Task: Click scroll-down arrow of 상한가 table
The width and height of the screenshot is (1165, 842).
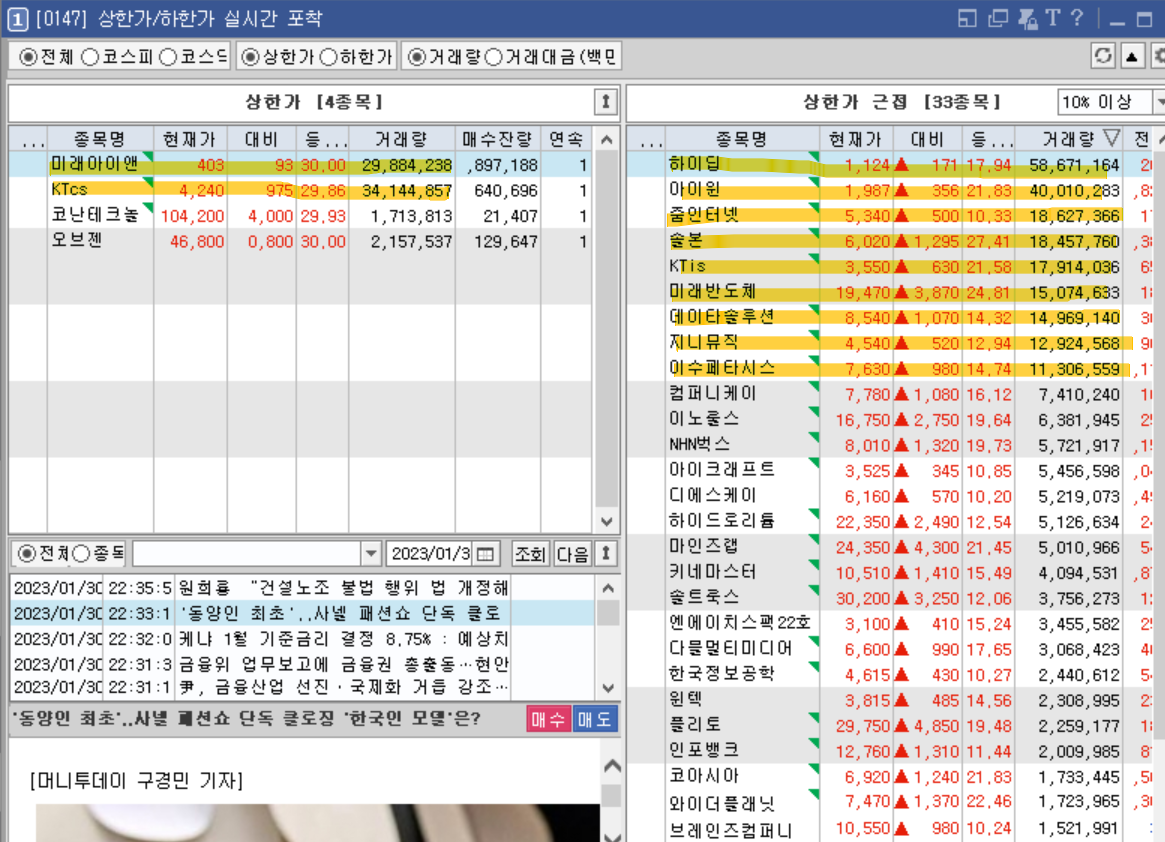Action: click(x=607, y=521)
